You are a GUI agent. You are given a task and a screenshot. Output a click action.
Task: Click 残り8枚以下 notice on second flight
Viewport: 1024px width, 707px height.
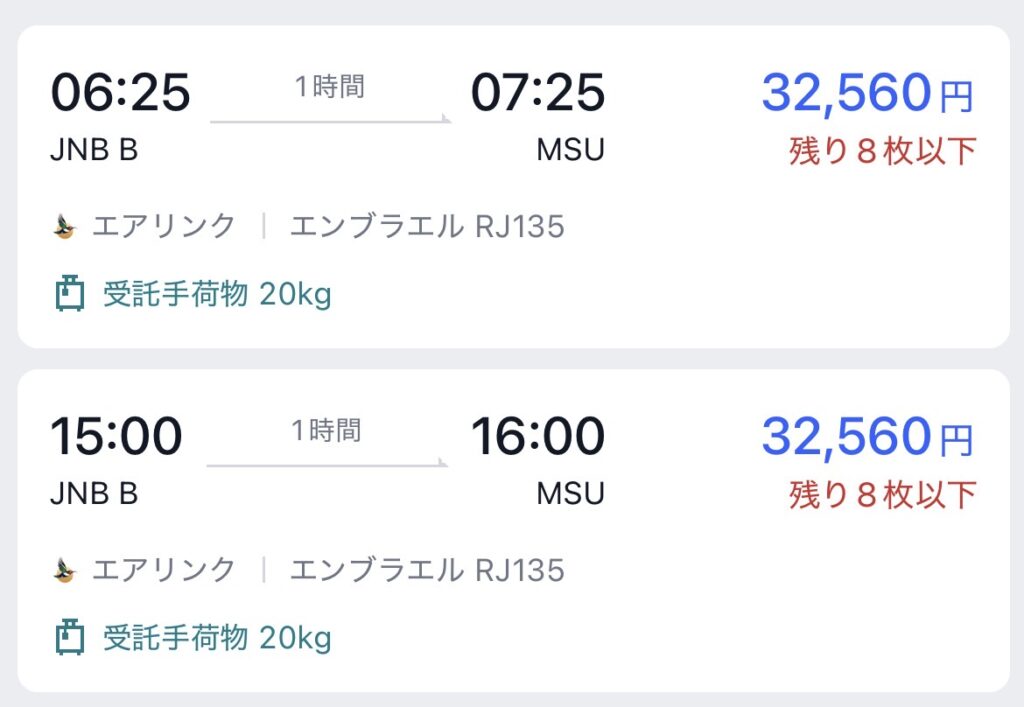click(x=882, y=494)
